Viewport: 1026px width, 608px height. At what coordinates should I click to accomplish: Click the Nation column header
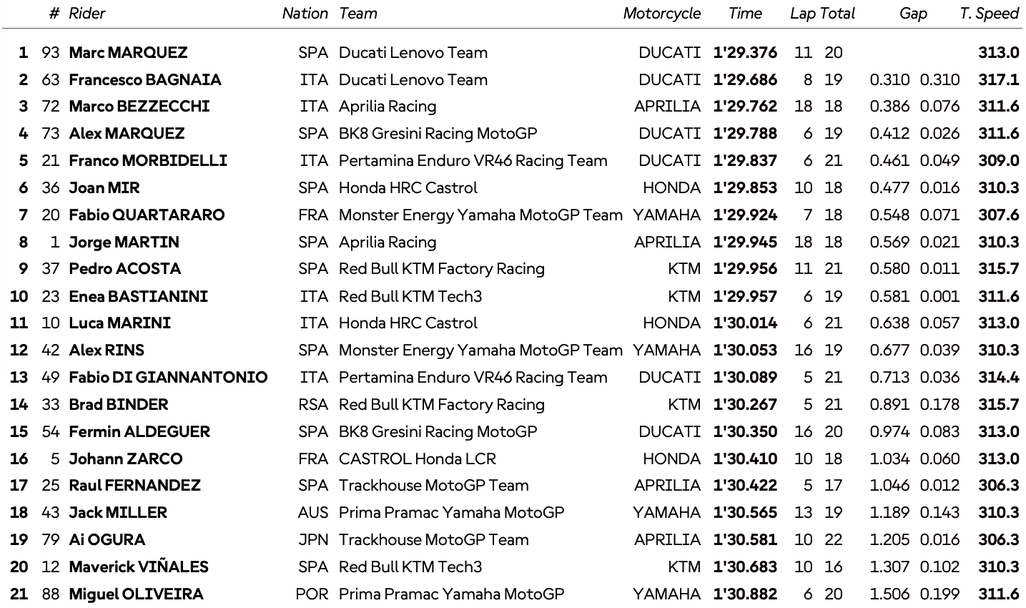[x=304, y=14]
